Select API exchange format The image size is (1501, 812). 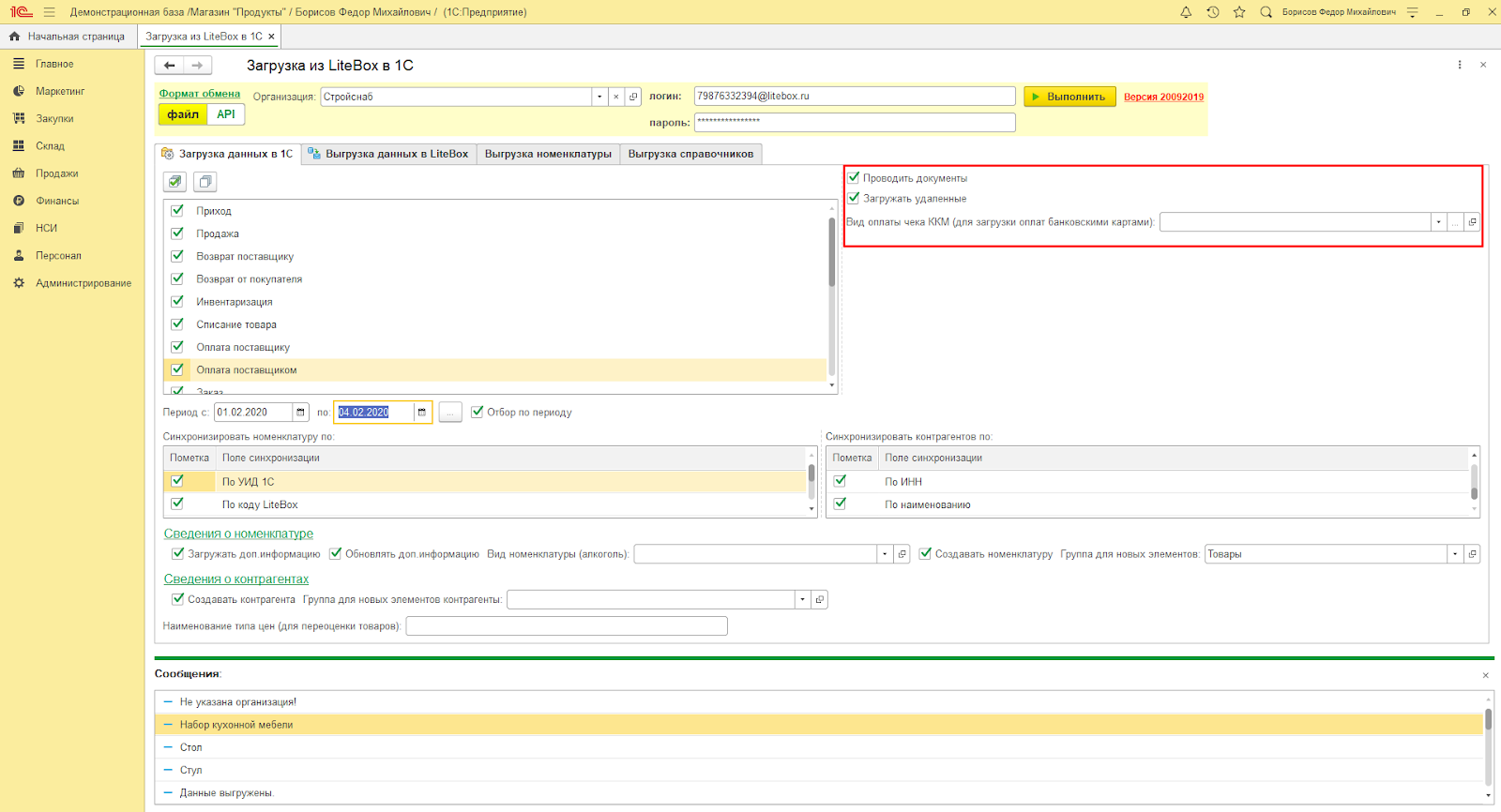click(x=226, y=114)
